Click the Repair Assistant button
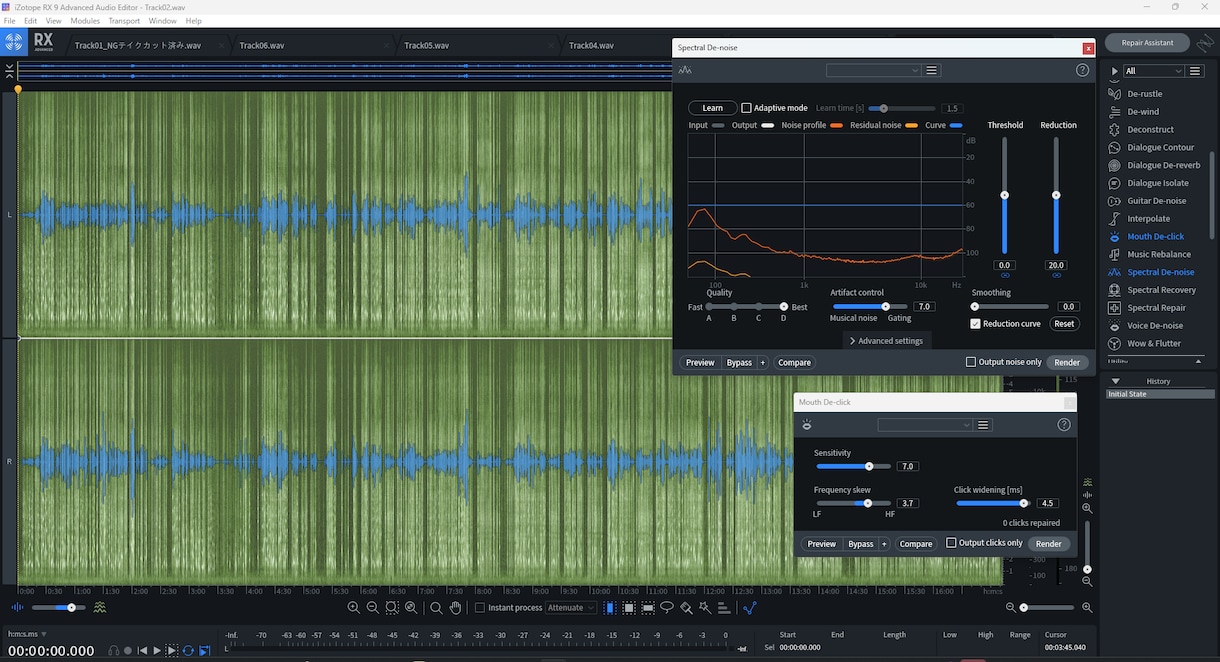 click(x=1147, y=44)
